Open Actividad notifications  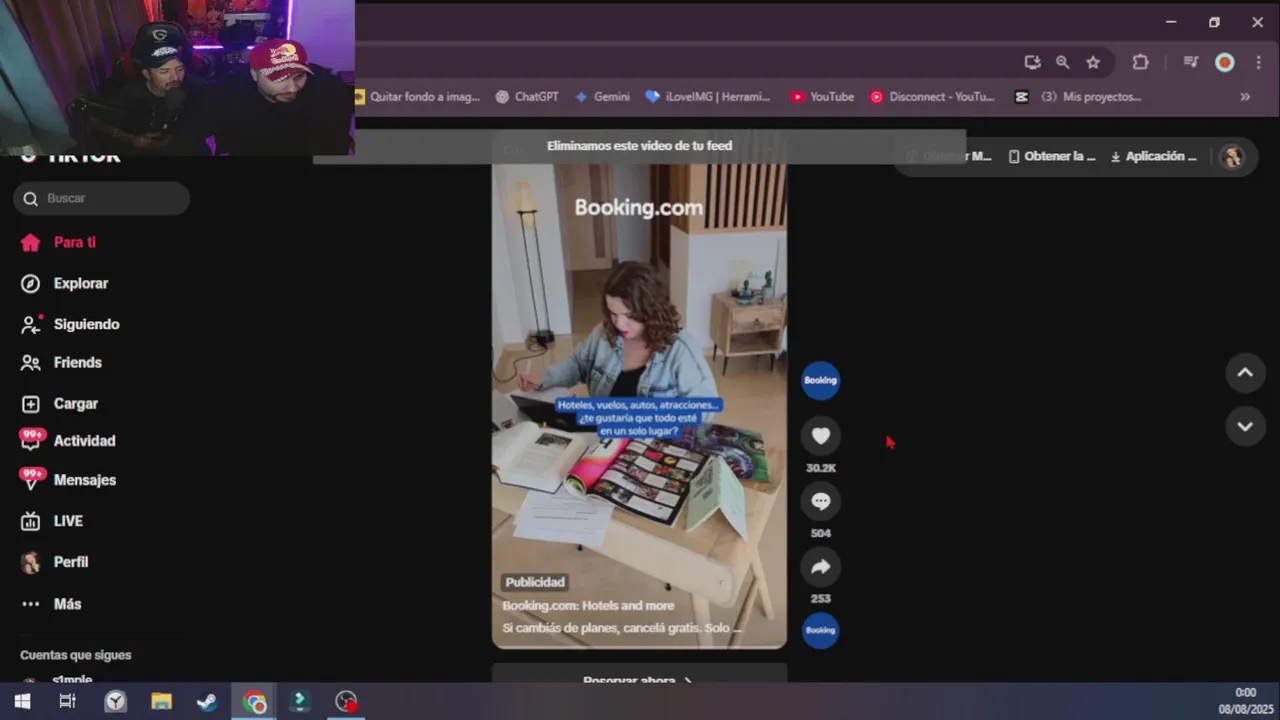[x=68, y=440]
